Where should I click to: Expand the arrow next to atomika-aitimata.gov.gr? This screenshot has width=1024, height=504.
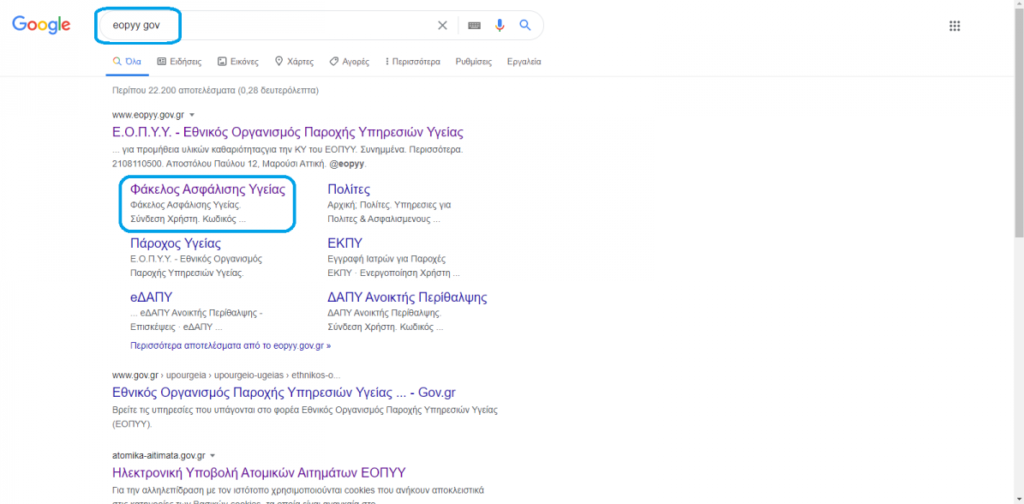coord(213,455)
